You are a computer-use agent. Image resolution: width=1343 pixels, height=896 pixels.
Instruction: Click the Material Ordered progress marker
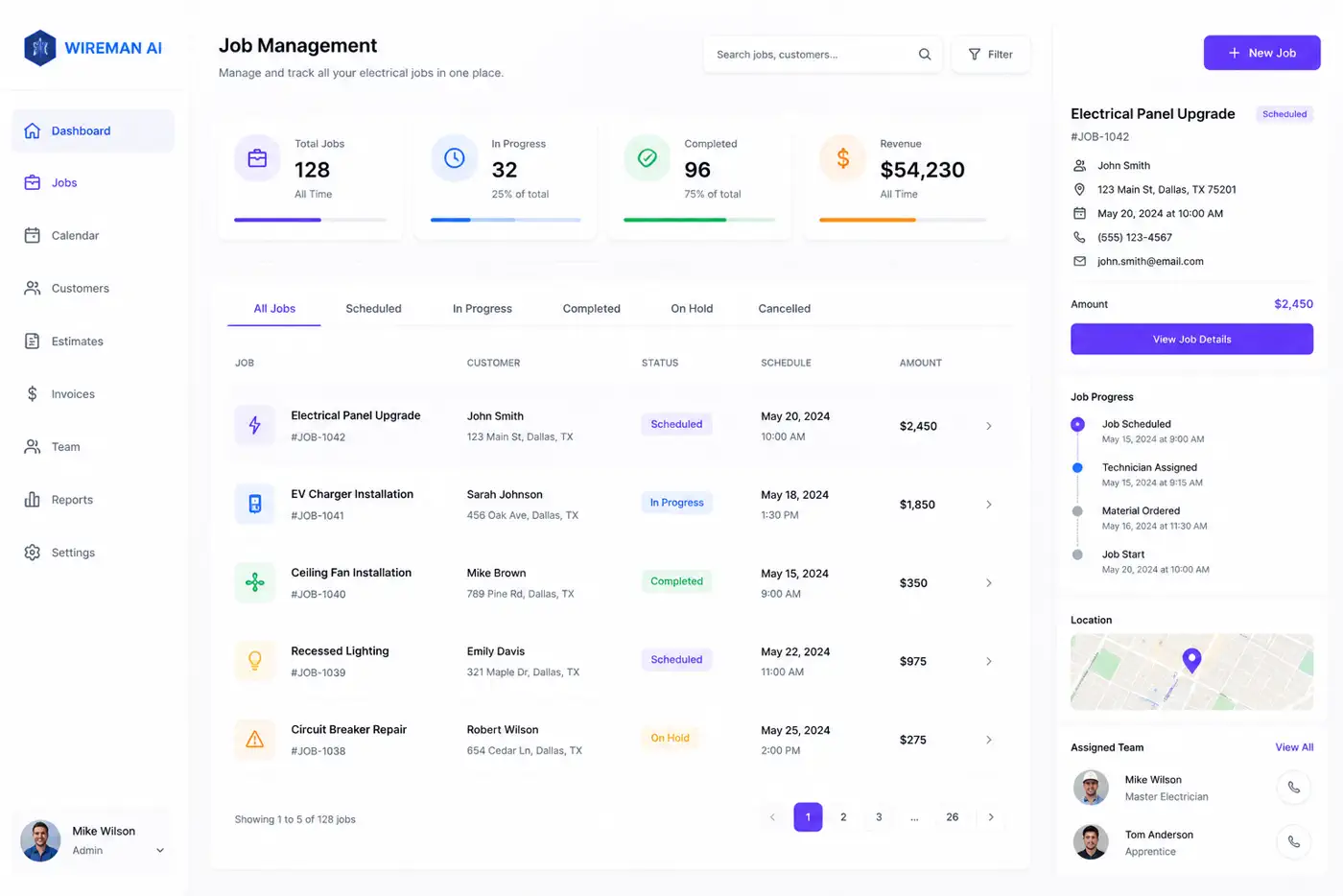[1077, 511]
